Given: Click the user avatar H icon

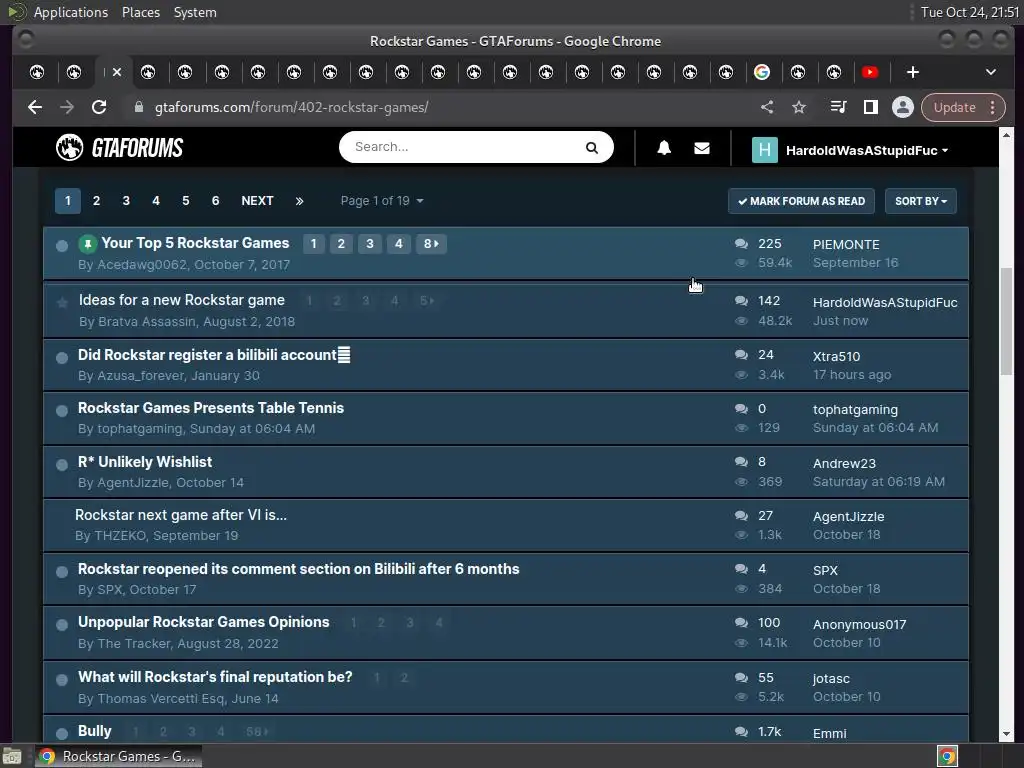Looking at the screenshot, I should click(x=765, y=150).
